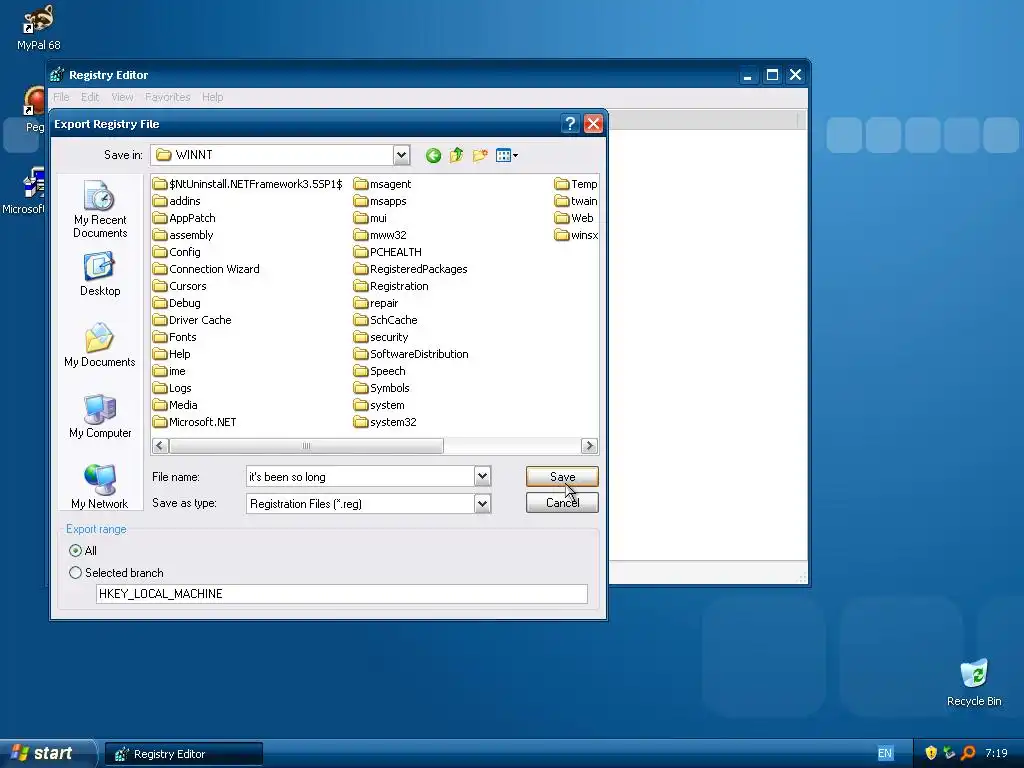Viewport: 1024px width, 768px height.
Task: Select the Driver Cache folder
Action: coord(192,320)
